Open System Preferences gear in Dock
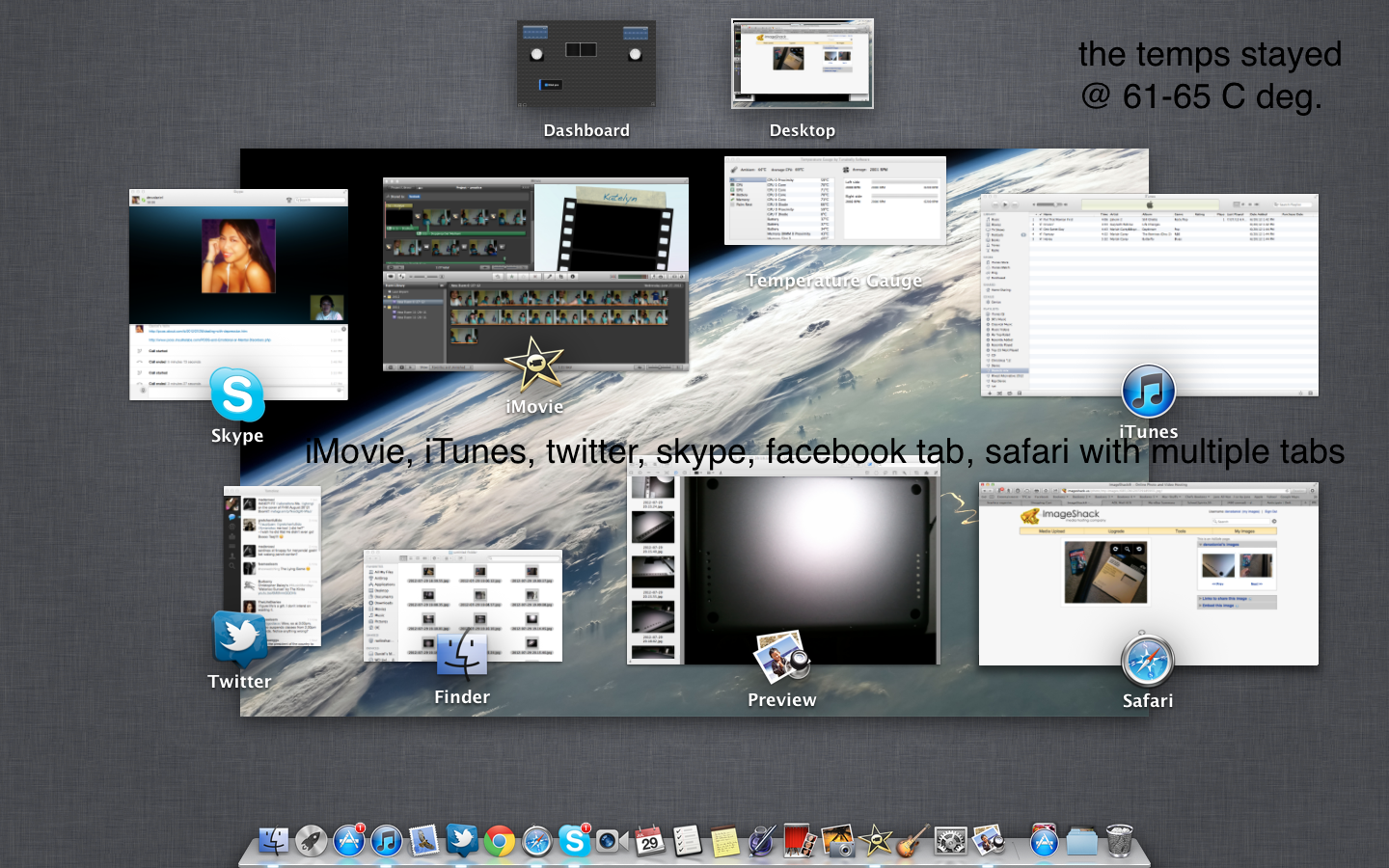 [951, 841]
